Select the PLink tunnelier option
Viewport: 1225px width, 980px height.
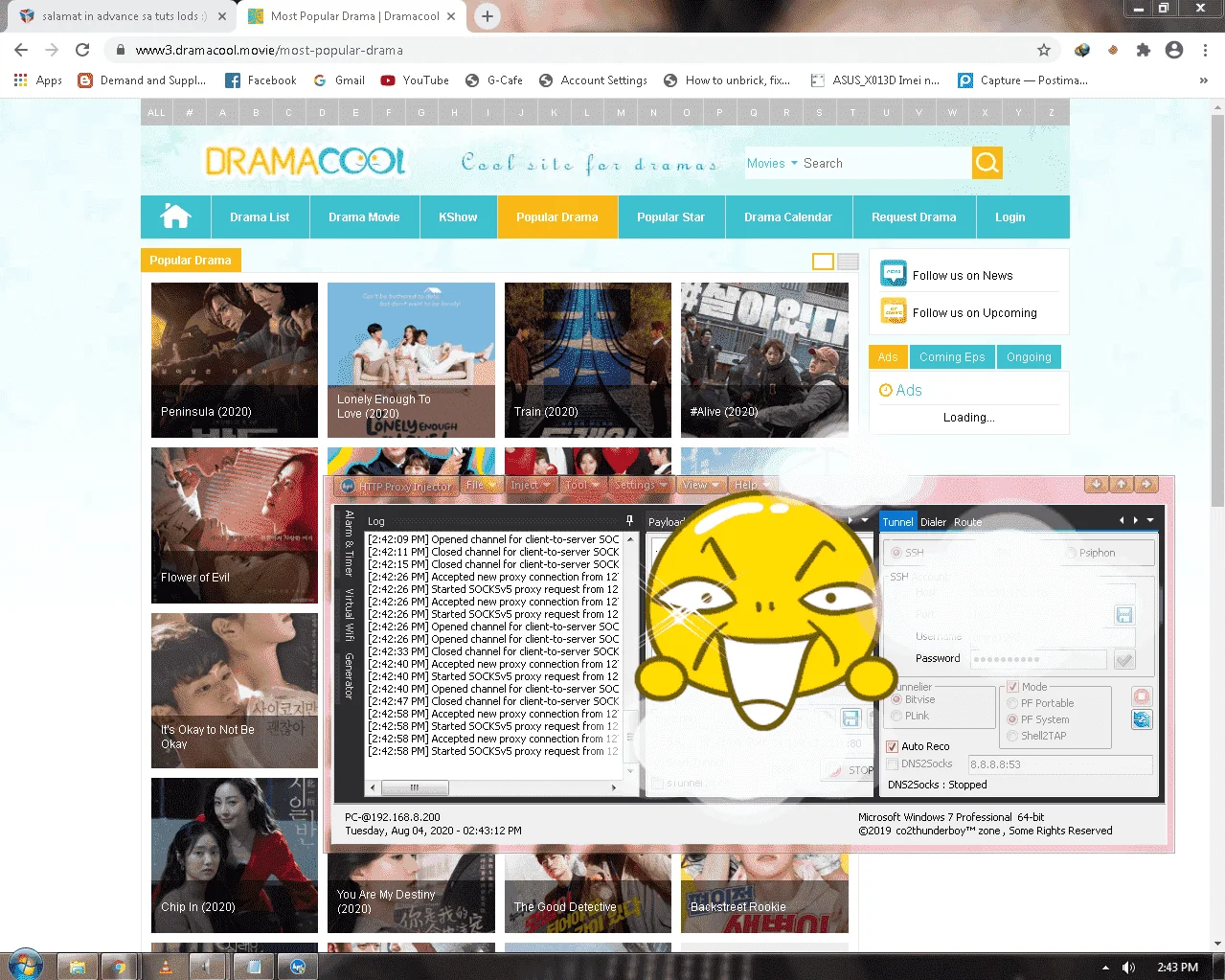tap(896, 716)
